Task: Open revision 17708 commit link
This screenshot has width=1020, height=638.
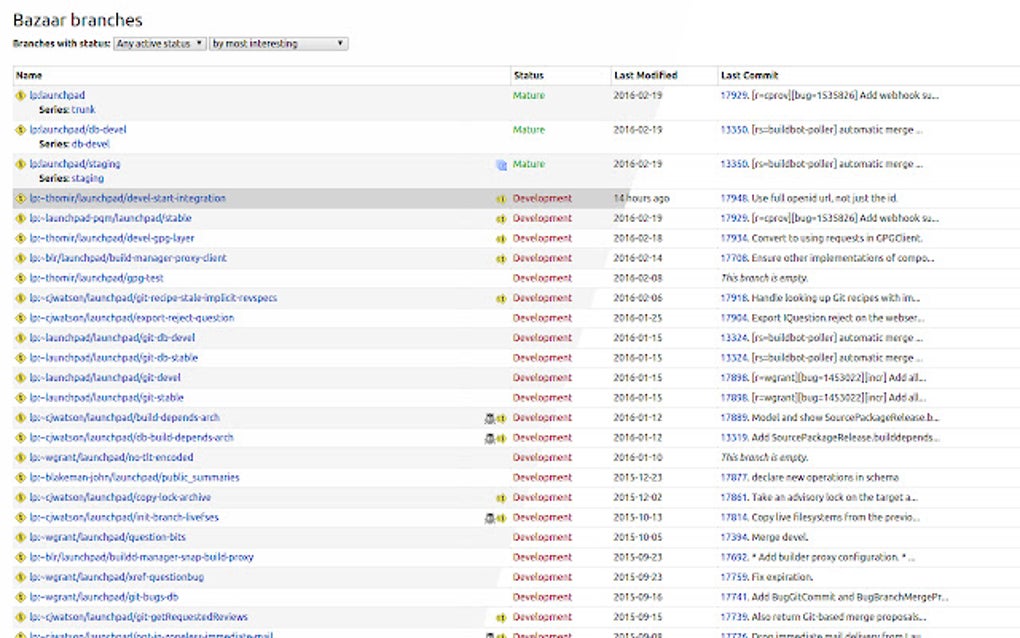Action: (x=734, y=258)
